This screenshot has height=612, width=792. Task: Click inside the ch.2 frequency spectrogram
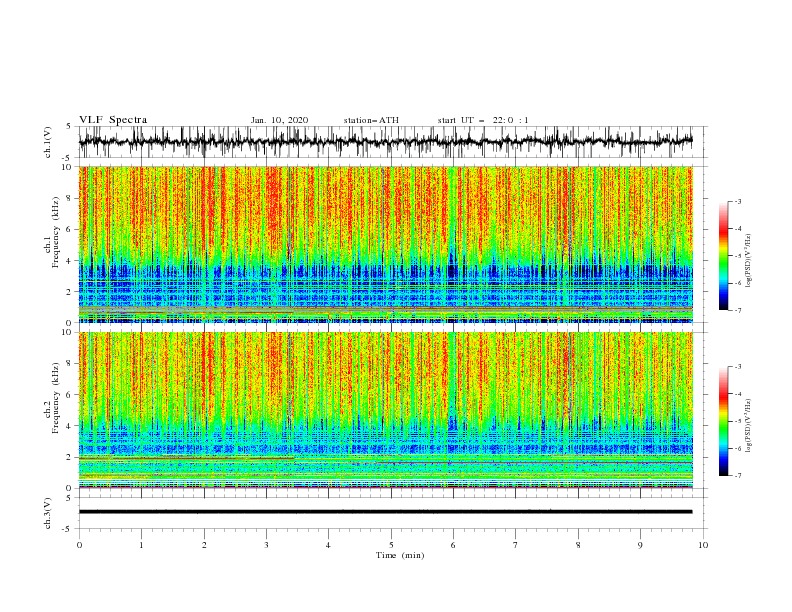click(x=385, y=410)
